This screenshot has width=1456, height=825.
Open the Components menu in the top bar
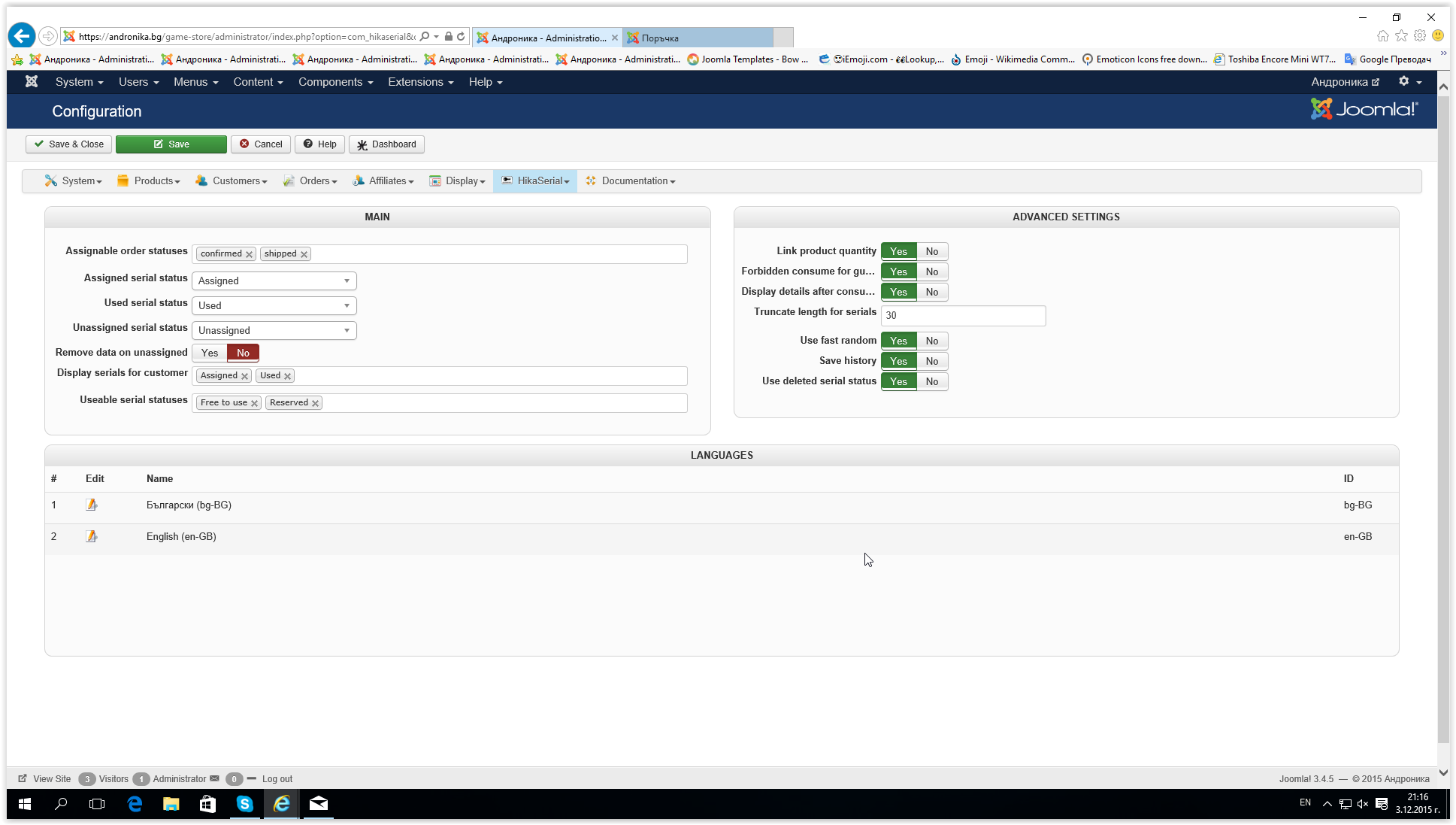pyautogui.click(x=335, y=81)
